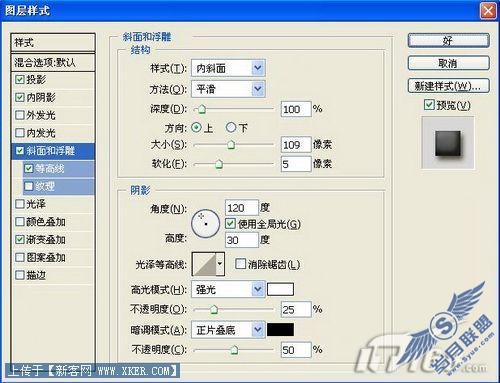500x383 pixels.
Task: Toggle the 内阴影 inner shadow checkbox
Action: [x=20, y=97]
